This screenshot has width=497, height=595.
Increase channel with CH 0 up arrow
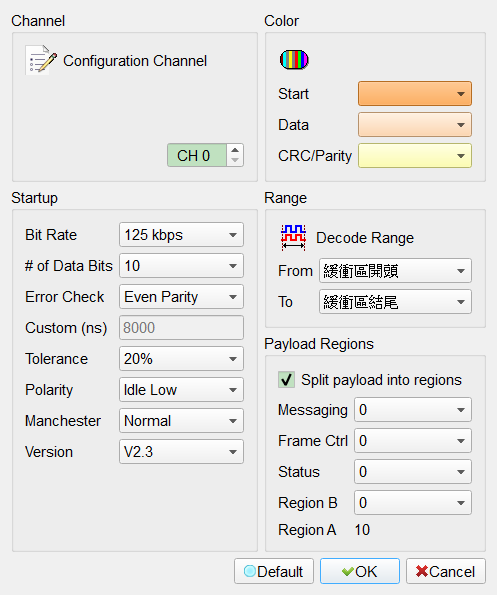pos(235,150)
